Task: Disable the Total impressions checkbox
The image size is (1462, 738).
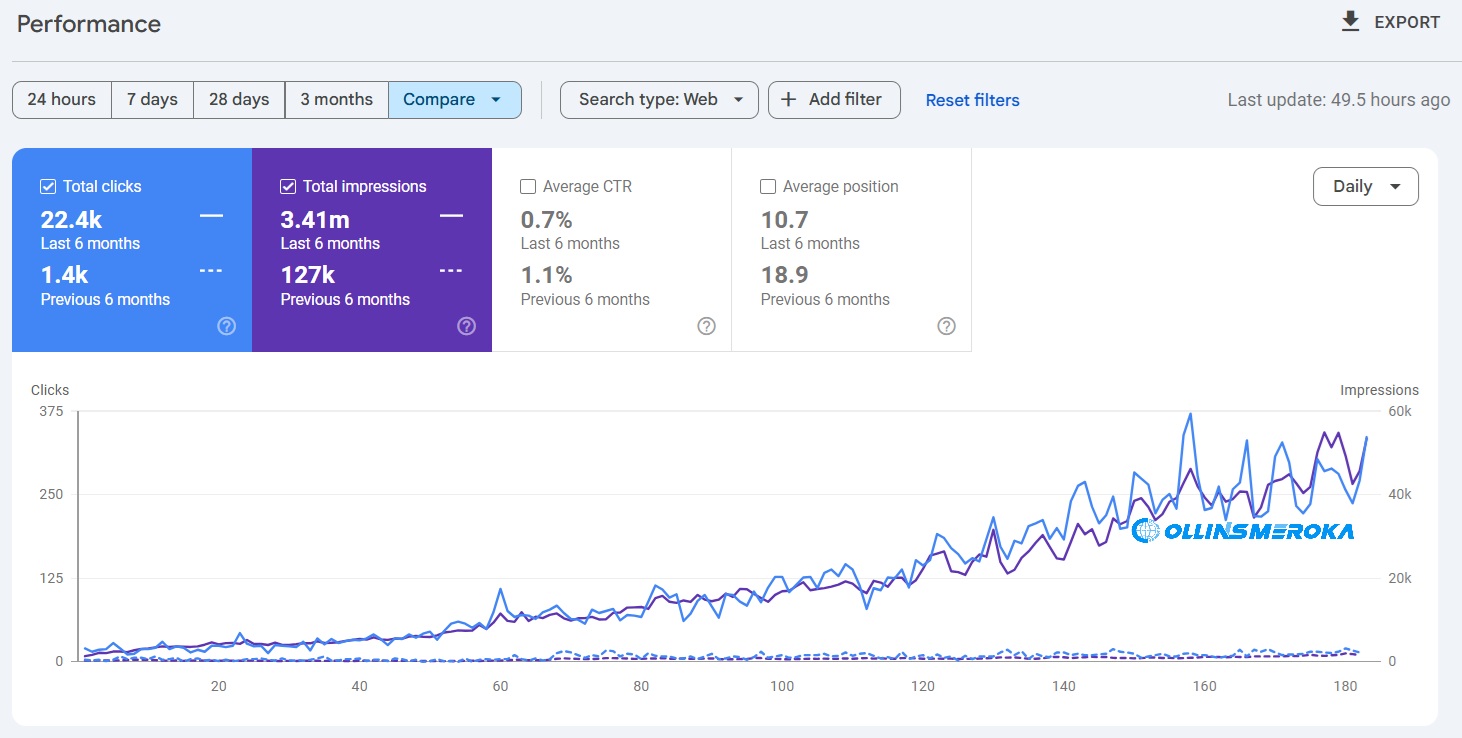Action: point(287,185)
